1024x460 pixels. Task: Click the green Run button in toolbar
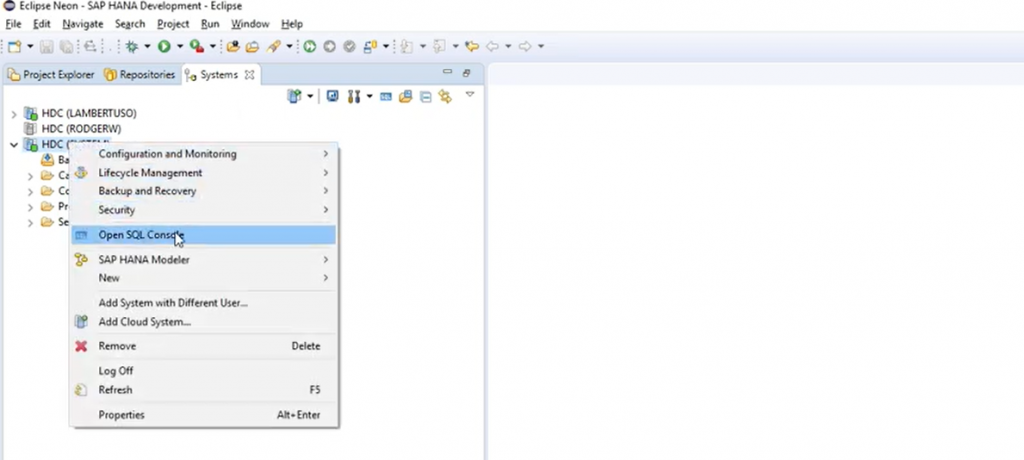pyautogui.click(x=163, y=46)
